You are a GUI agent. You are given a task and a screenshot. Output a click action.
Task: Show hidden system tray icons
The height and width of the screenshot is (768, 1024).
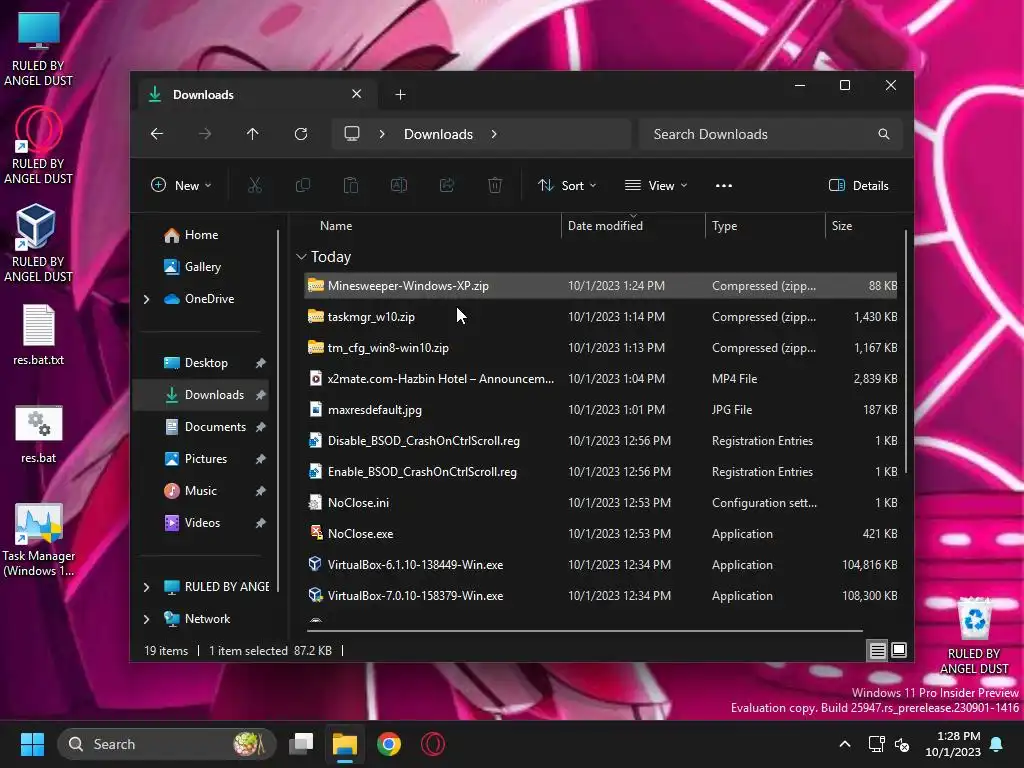click(844, 744)
